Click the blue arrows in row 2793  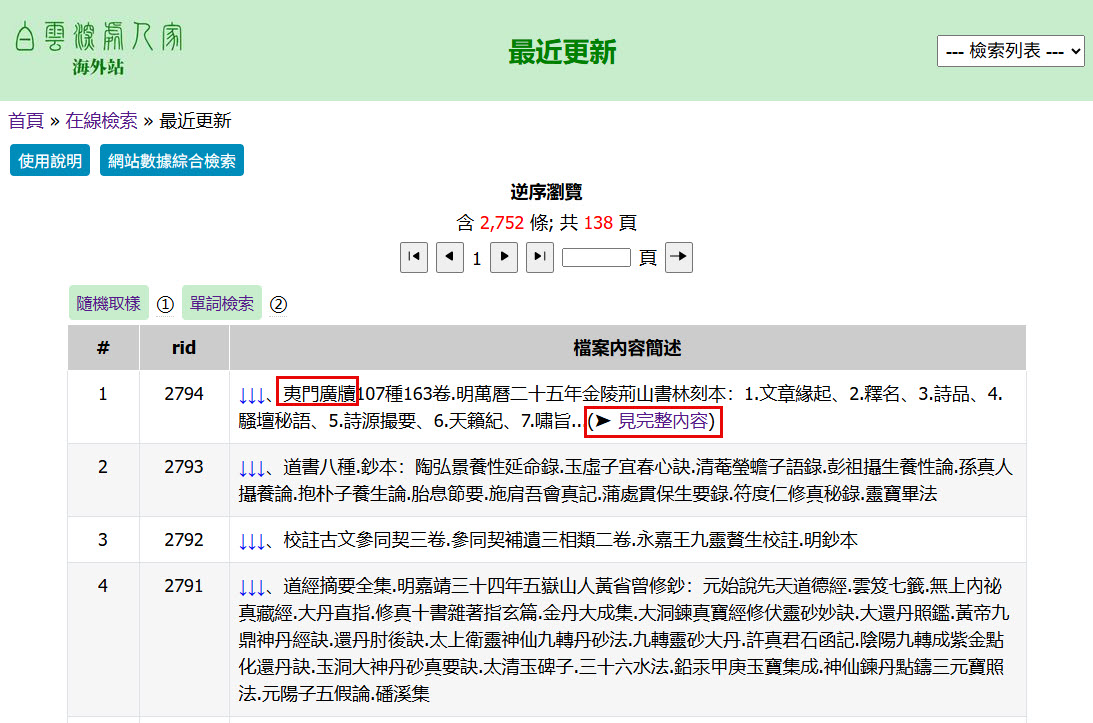[x=253, y=467]
